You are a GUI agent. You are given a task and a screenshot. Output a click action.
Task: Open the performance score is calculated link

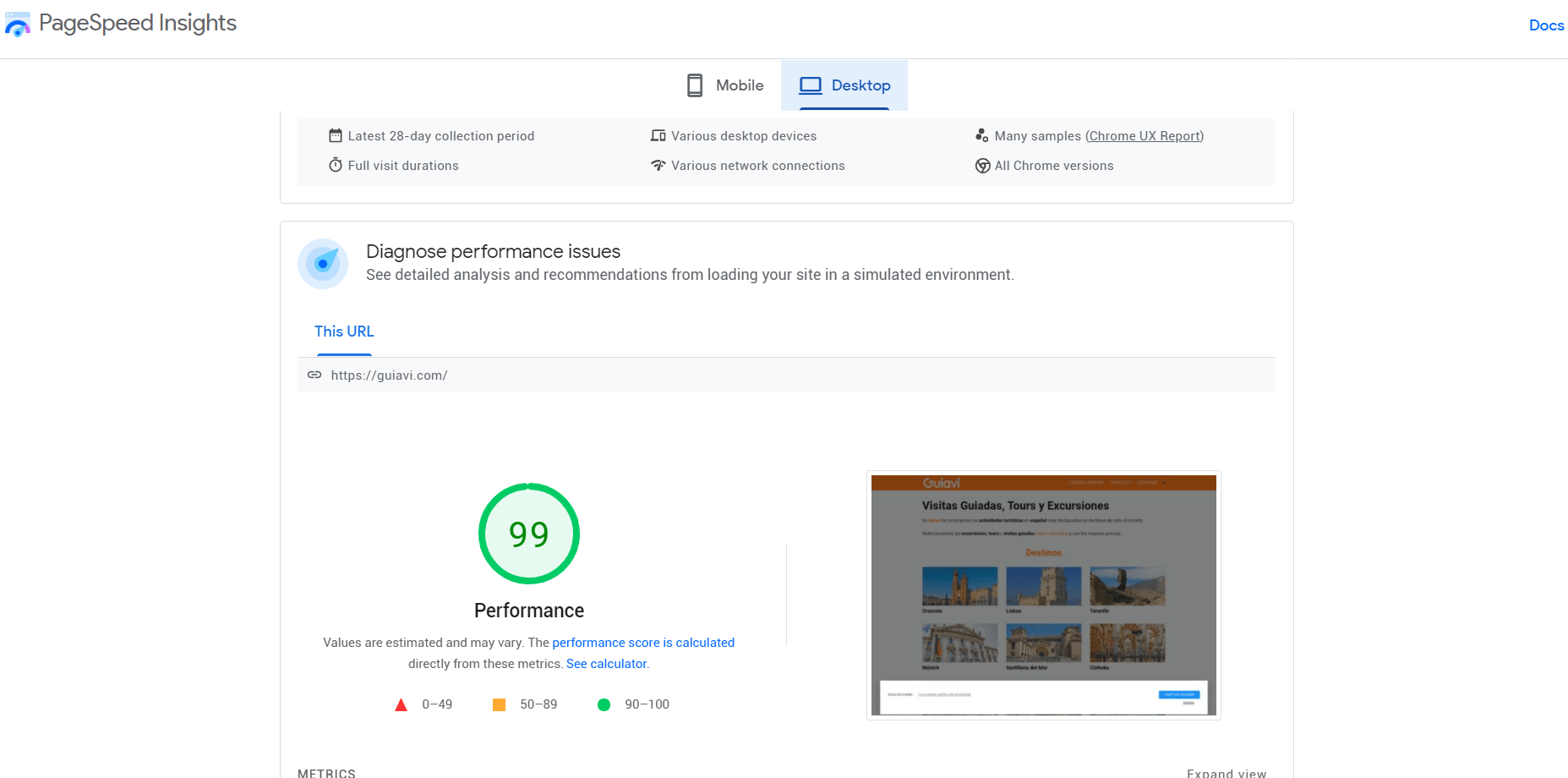(x=643, y=643)
